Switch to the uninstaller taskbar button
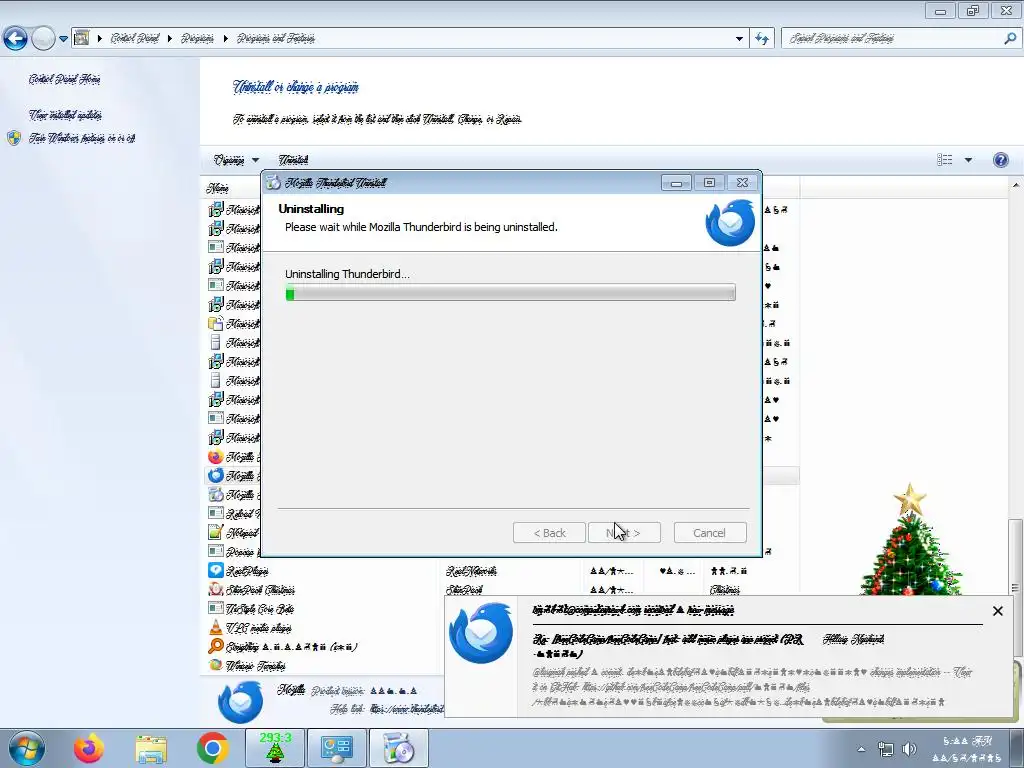This screenshot has height=768, width=1024. click(398, 748)
